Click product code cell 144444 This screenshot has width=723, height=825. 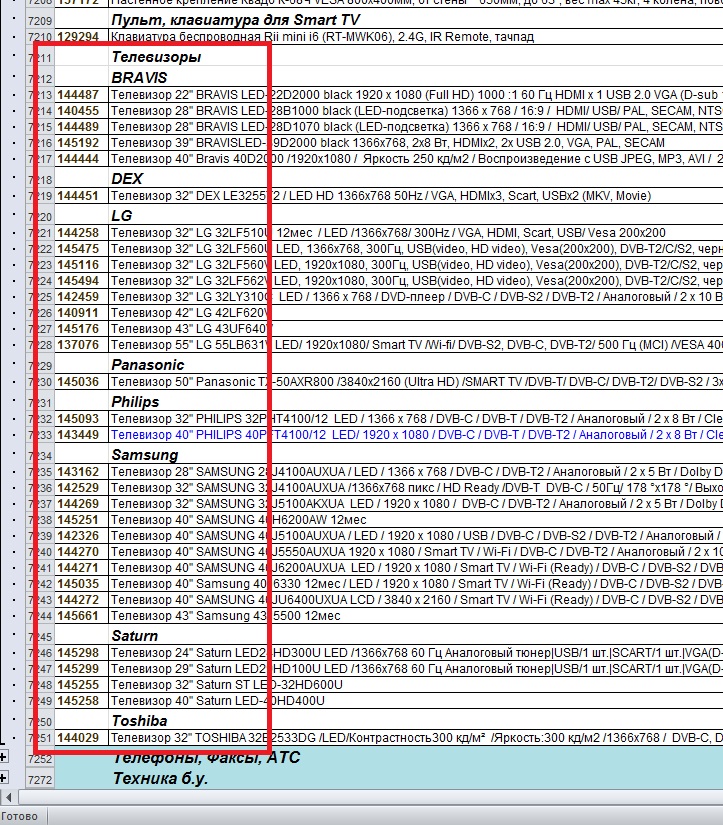click(82, 158)
